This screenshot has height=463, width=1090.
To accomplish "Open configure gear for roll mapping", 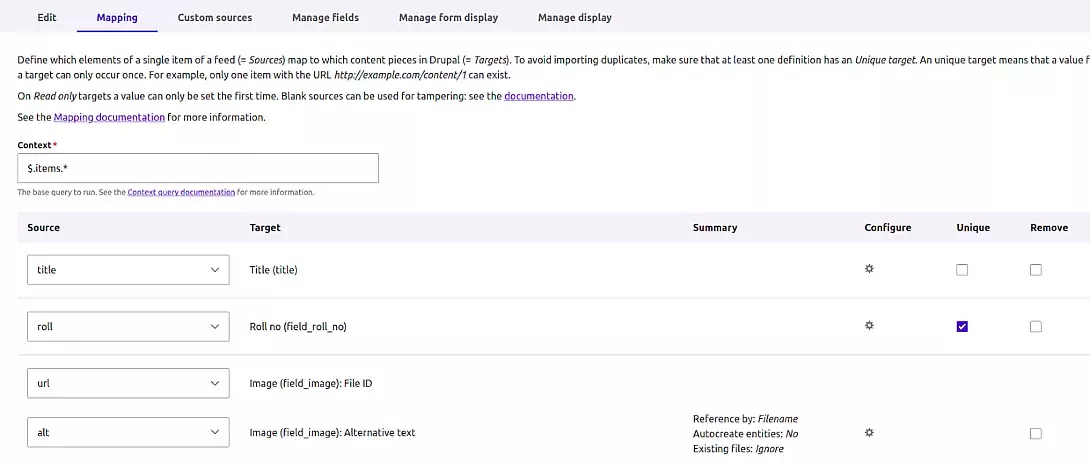I will 869,326.
